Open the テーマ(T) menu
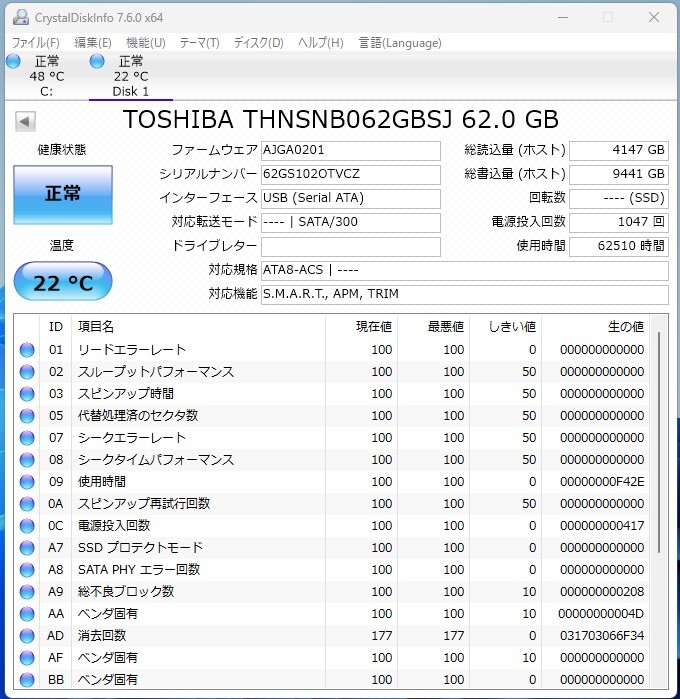The width and height of the screenshot is (680, 699). (199, 43)
